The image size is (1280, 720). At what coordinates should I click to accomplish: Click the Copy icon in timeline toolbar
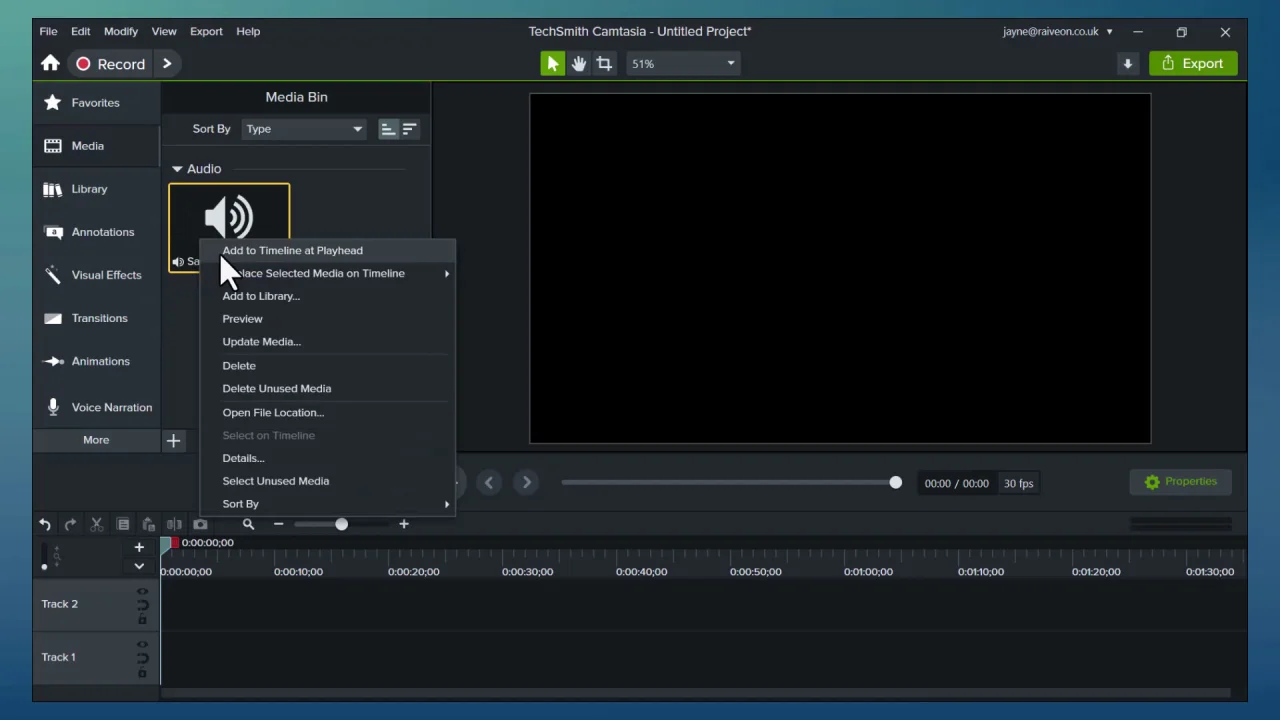coord(123,524)
